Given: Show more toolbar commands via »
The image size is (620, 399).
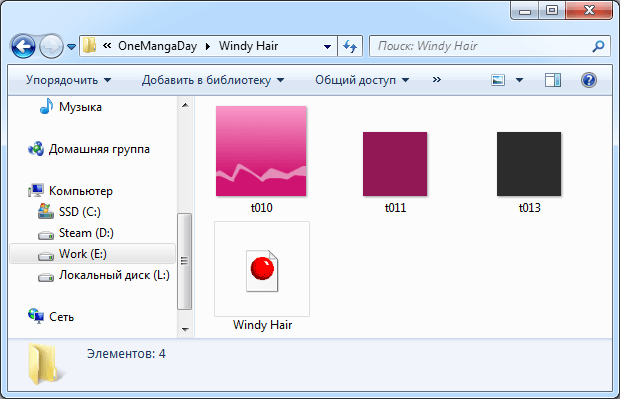Looking at the screenshot, I should click(437, 79).
